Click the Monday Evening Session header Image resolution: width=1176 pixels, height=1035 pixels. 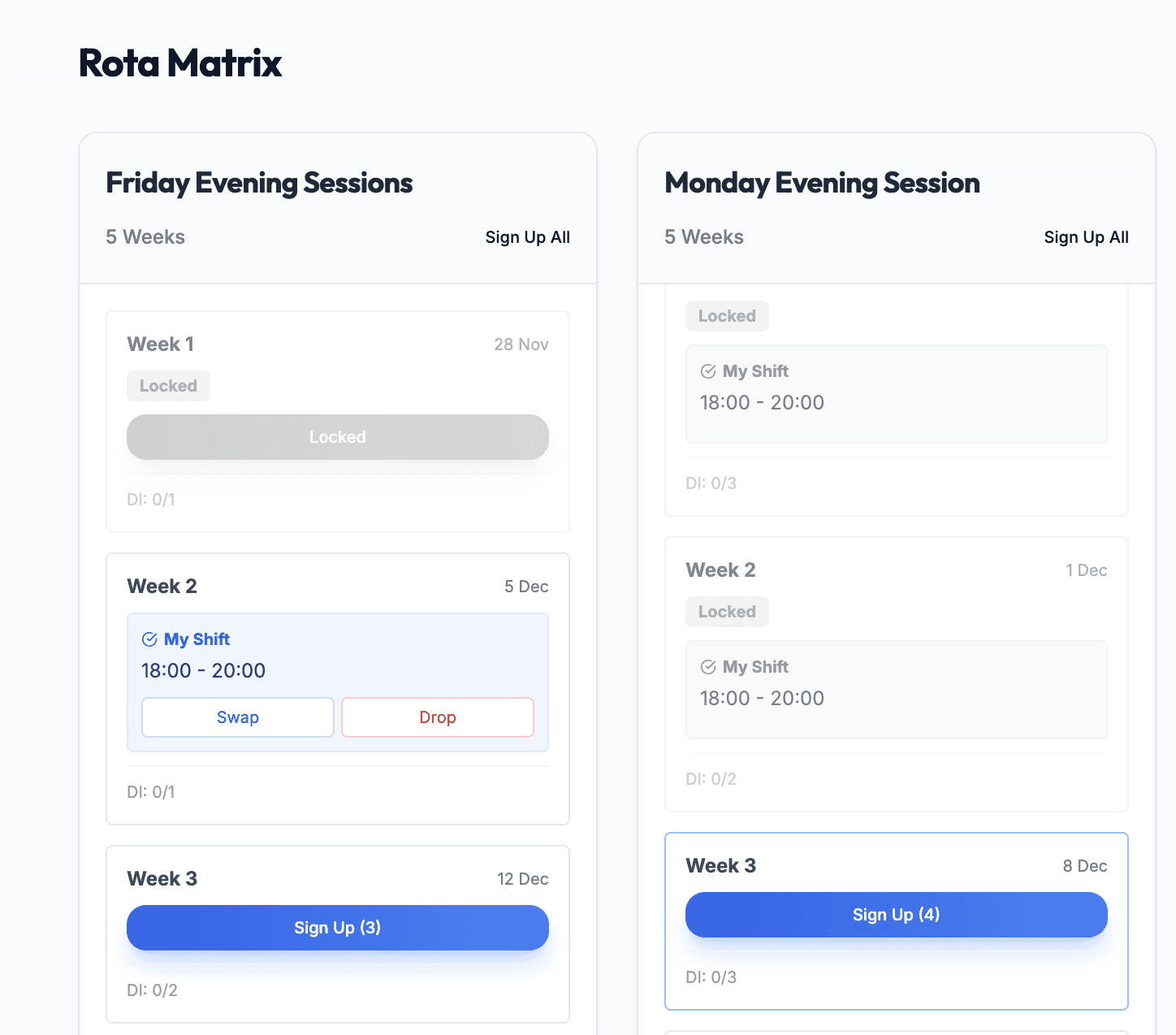pos(822,183)
